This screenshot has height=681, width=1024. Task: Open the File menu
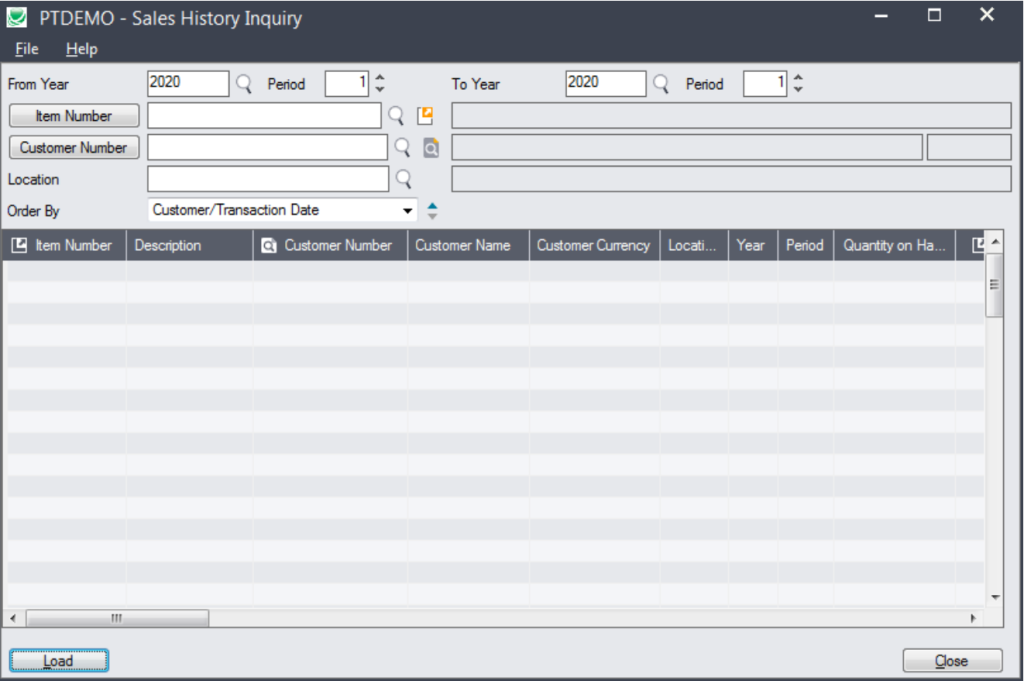point(27,49)
